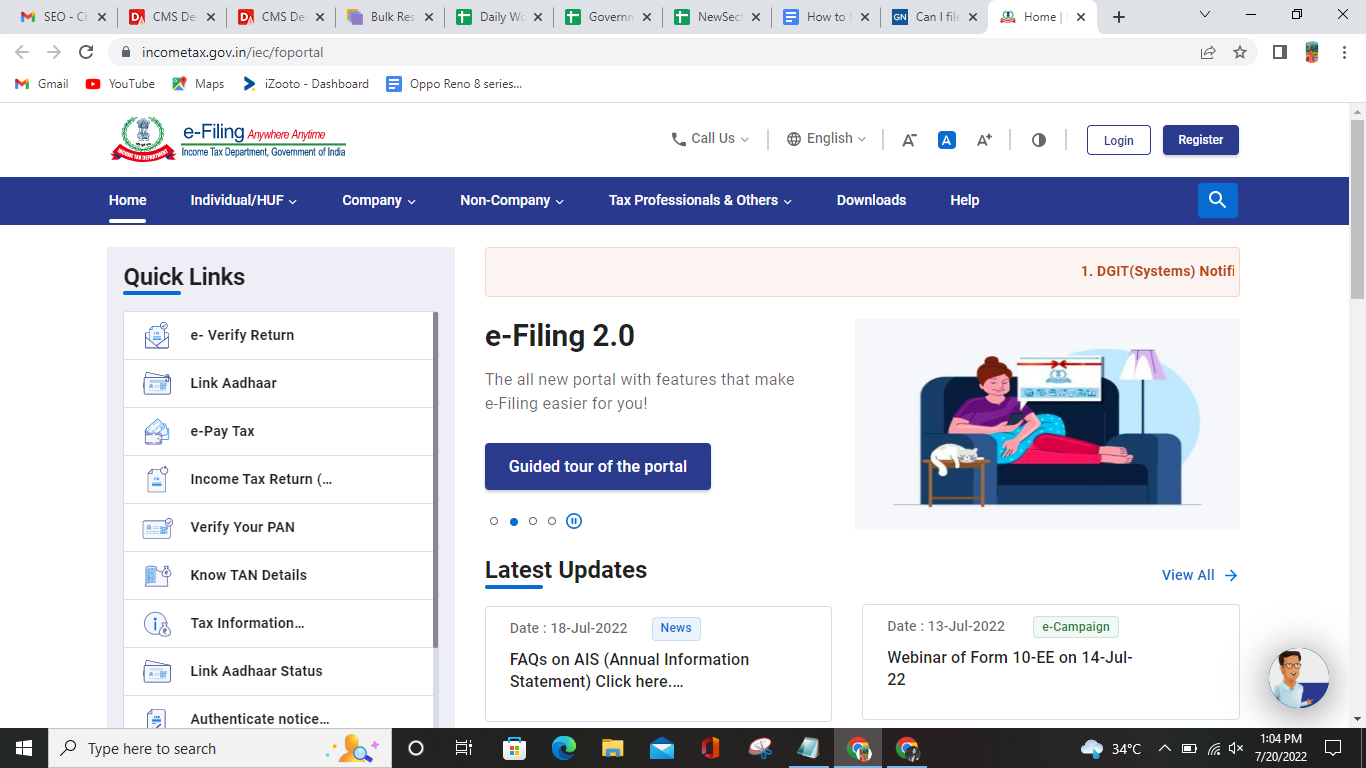This screenshot has height=768, width=1366.
Task: Select the largest font size A+ icon
Action: tap(983, 139)
